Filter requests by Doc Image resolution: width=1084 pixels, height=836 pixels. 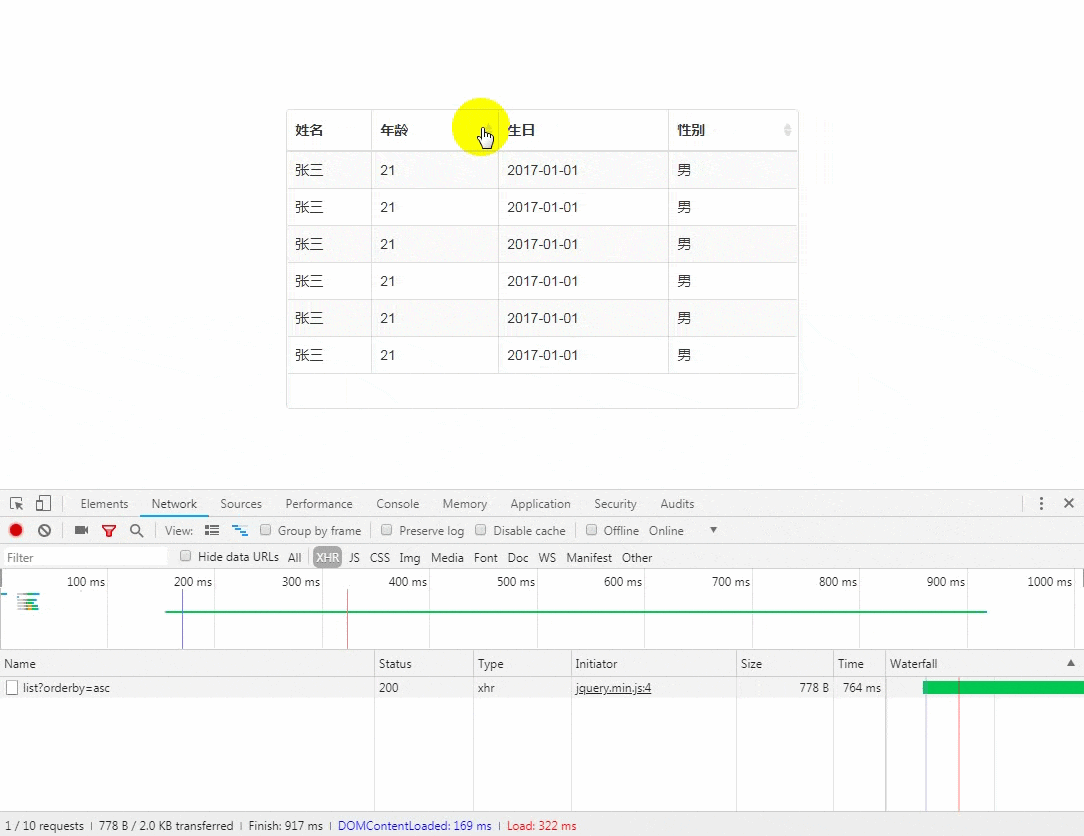[x=518, y=557]
